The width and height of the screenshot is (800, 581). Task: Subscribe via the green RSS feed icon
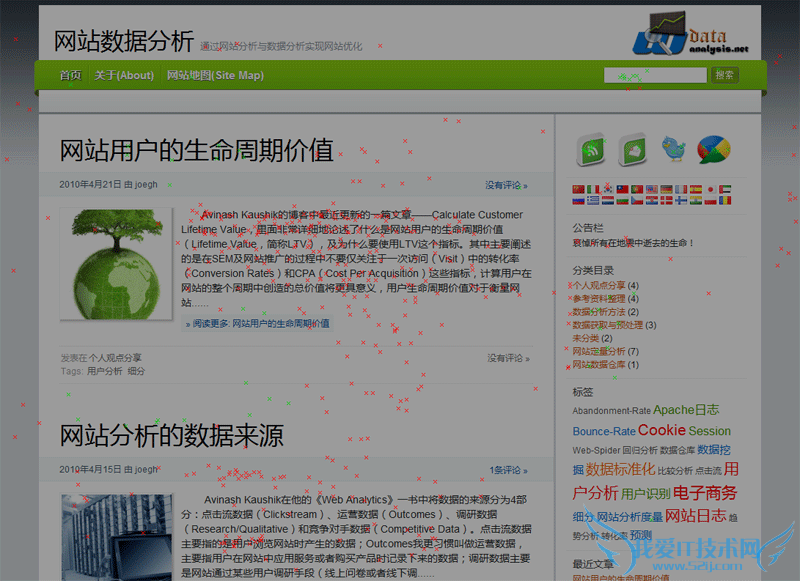click(x=591, y=148)
